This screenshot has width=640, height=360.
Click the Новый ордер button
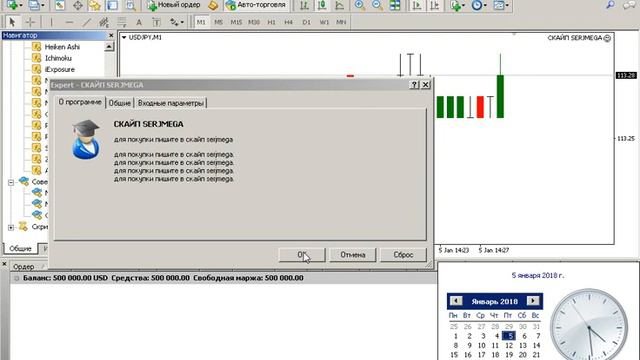(173, 5)
